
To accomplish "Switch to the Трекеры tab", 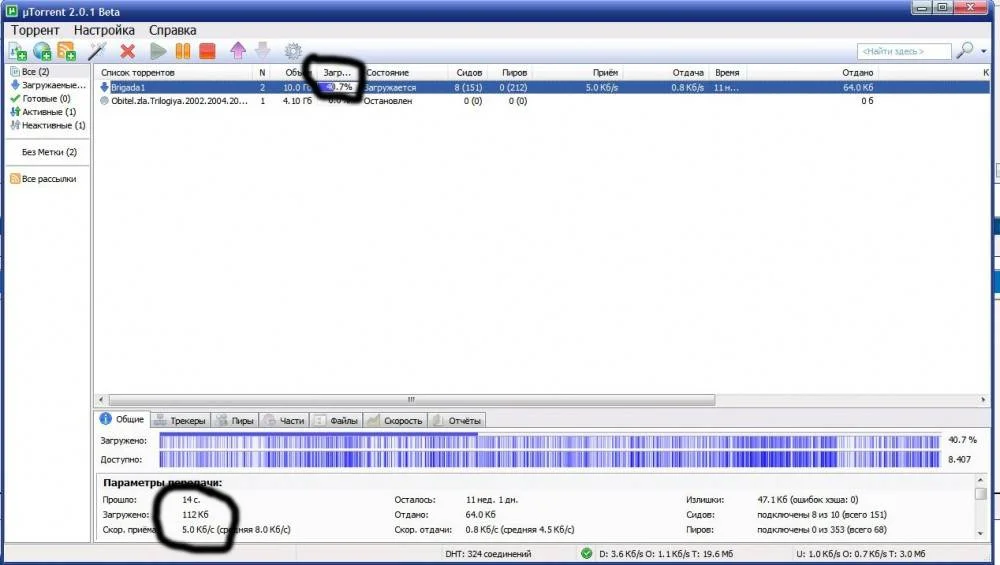I will 180,420.
